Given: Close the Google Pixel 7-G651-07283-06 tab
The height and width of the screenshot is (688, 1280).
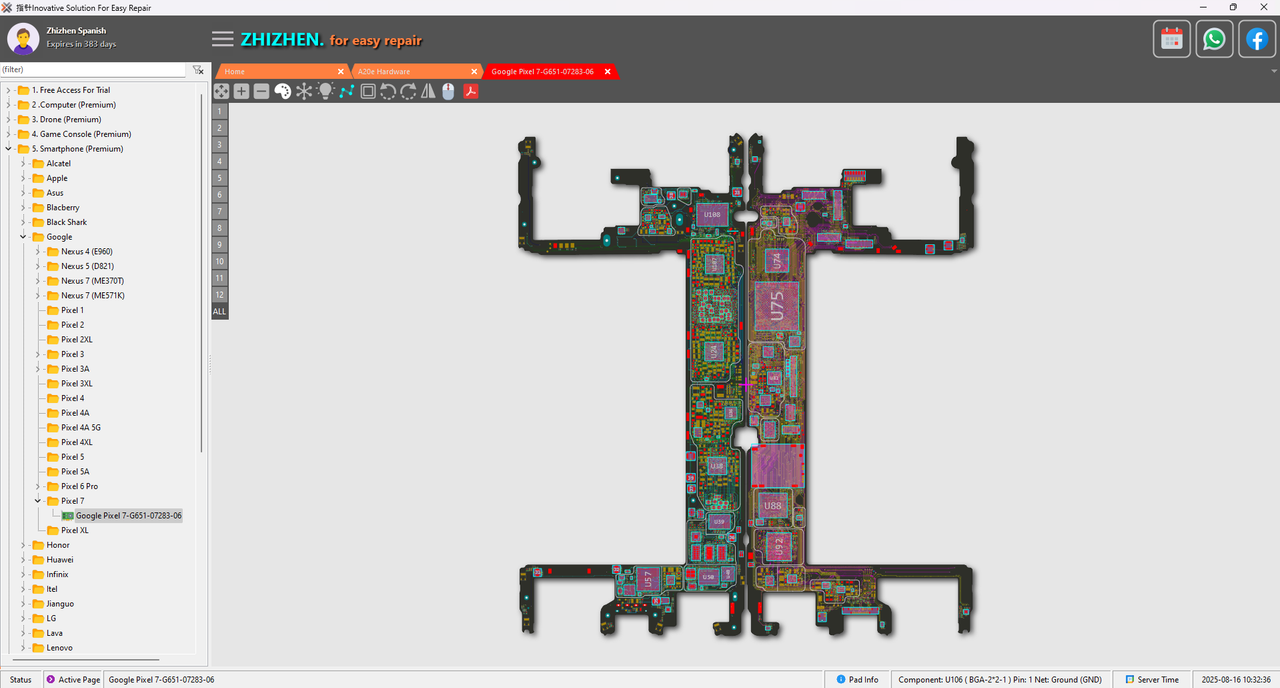Looking at the screenshot, I should tap(607, 72).
